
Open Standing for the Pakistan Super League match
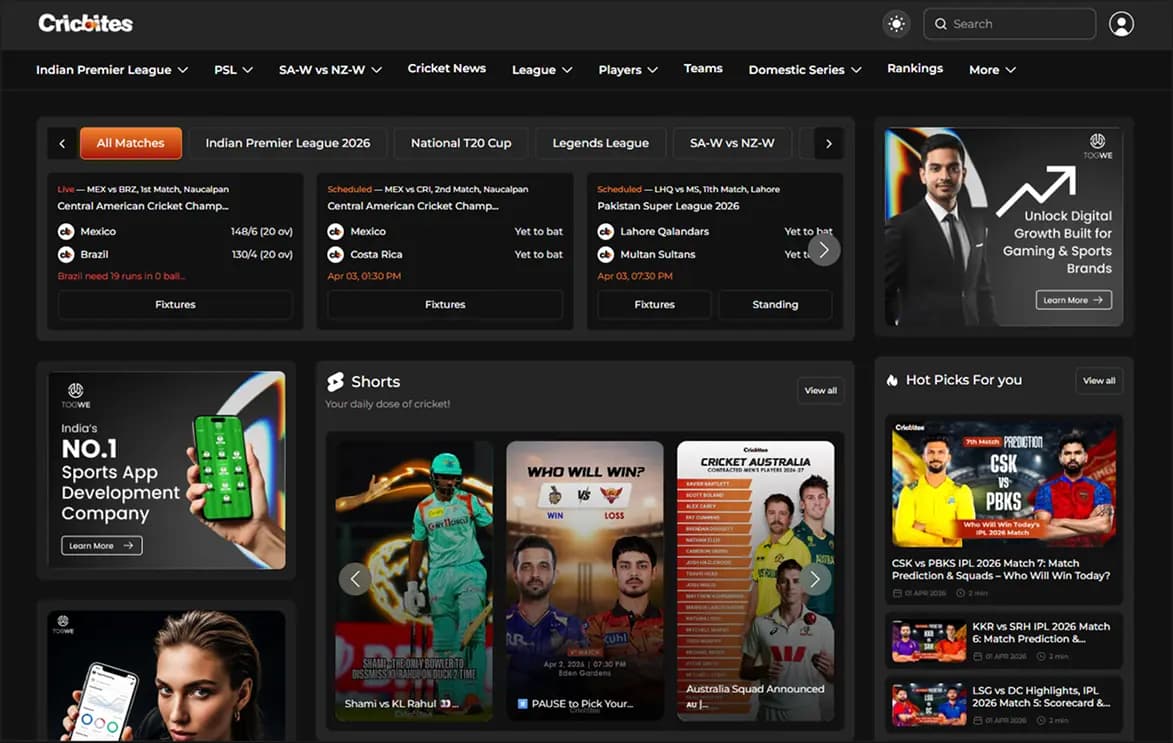775,304
